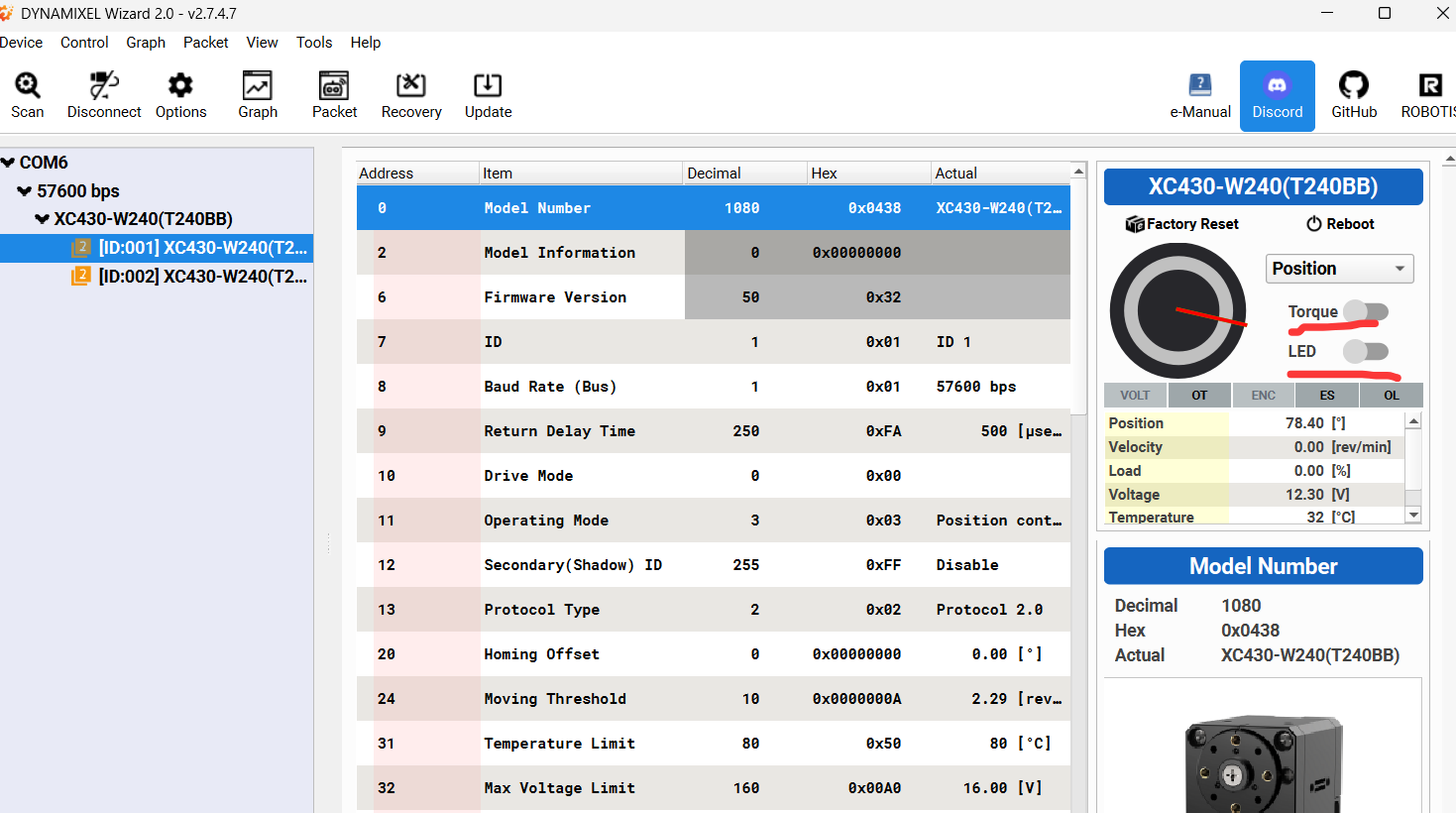Click the control table scroll-up arrow

(1078, 173)
